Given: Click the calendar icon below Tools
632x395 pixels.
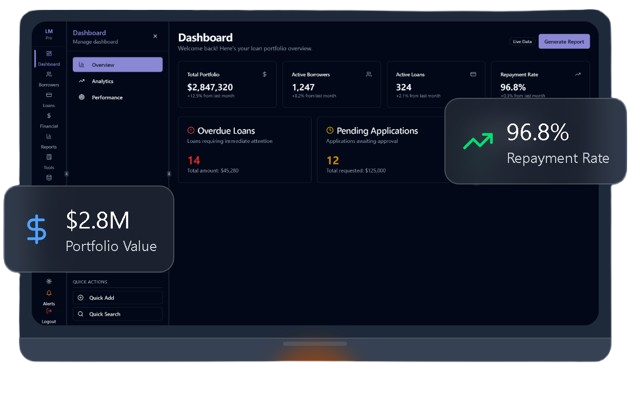Looking at the screenshot, I should click(x=49, y=178).
